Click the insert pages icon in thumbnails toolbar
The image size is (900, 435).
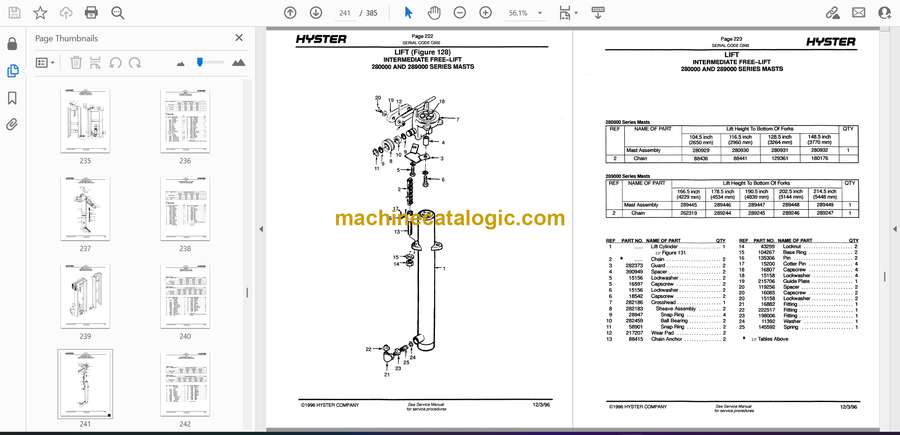coord(95,63)
